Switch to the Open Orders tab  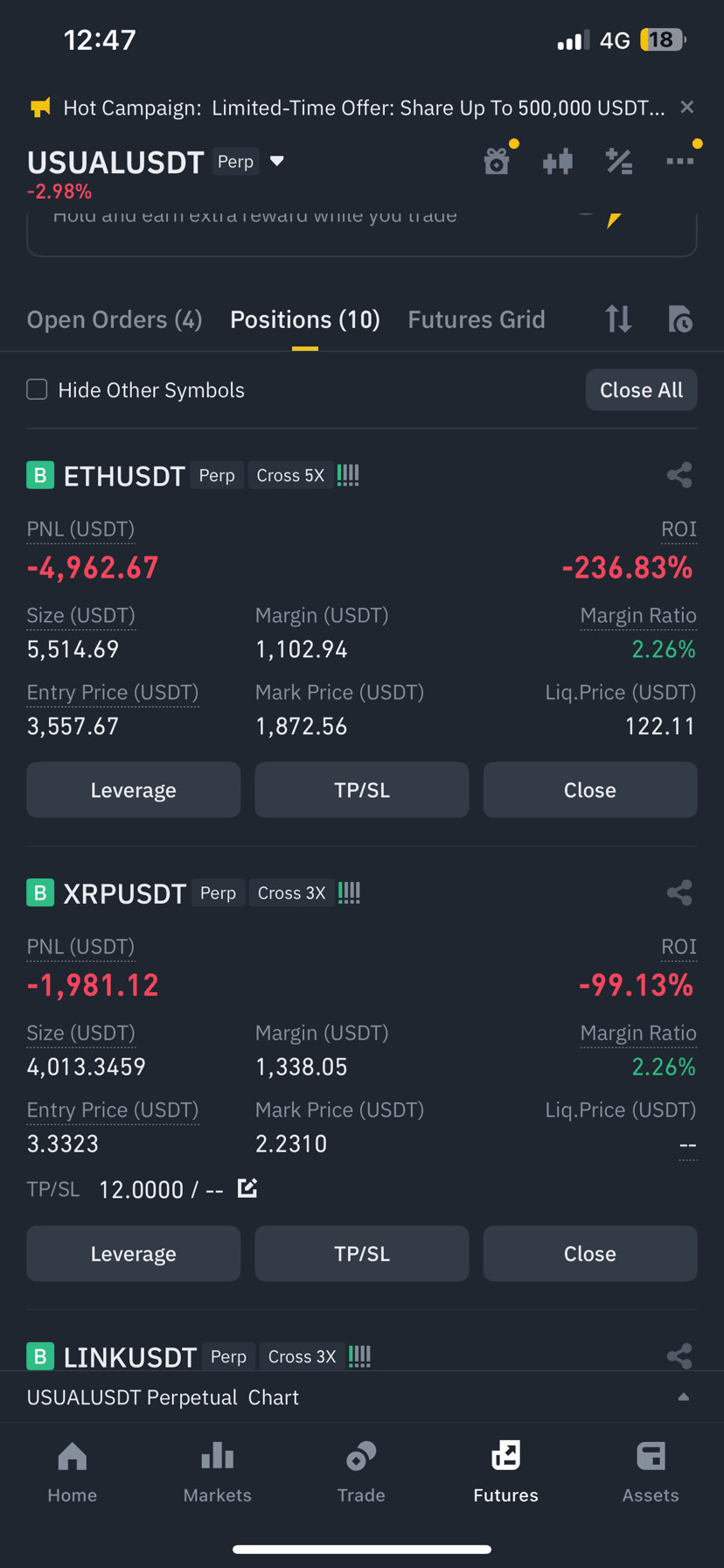tap(115, 319)
